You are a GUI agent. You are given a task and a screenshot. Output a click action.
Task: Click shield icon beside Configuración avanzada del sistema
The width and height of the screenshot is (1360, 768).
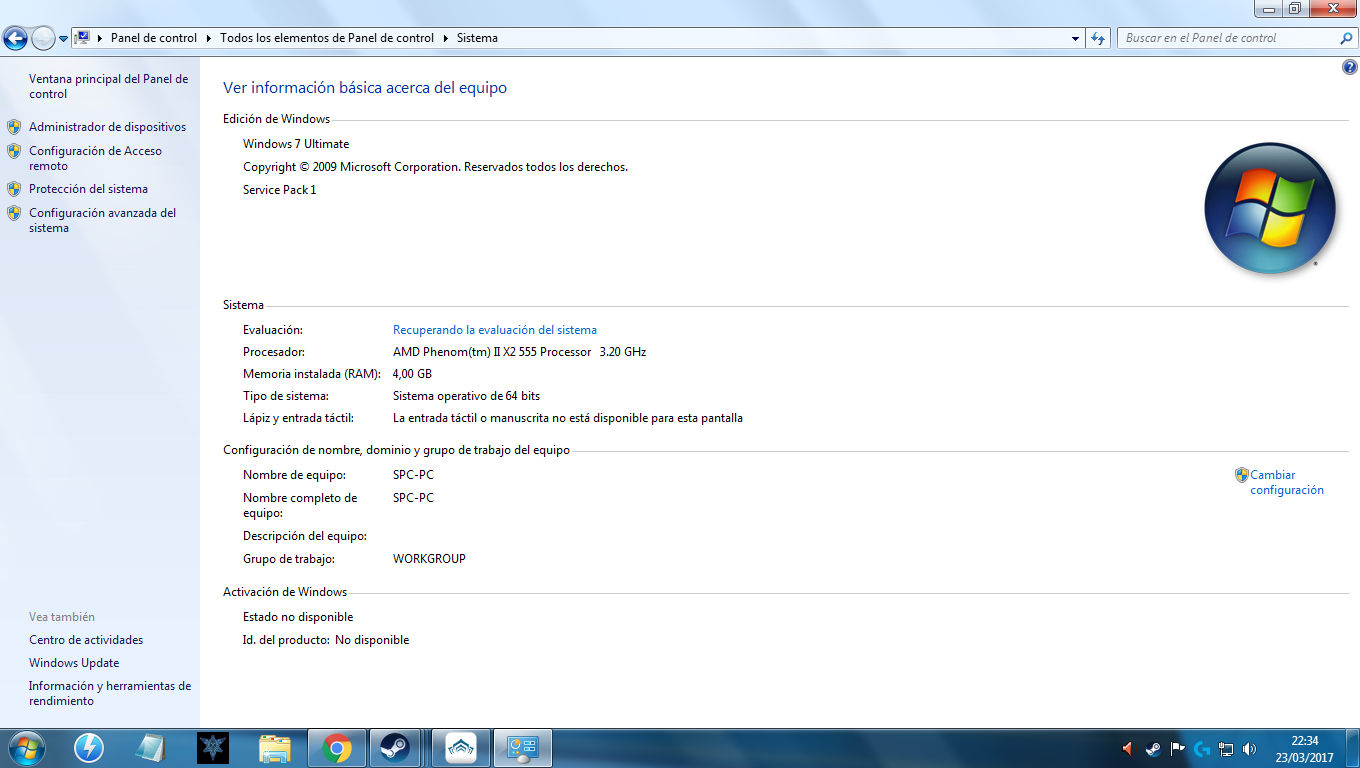[14, 213]
